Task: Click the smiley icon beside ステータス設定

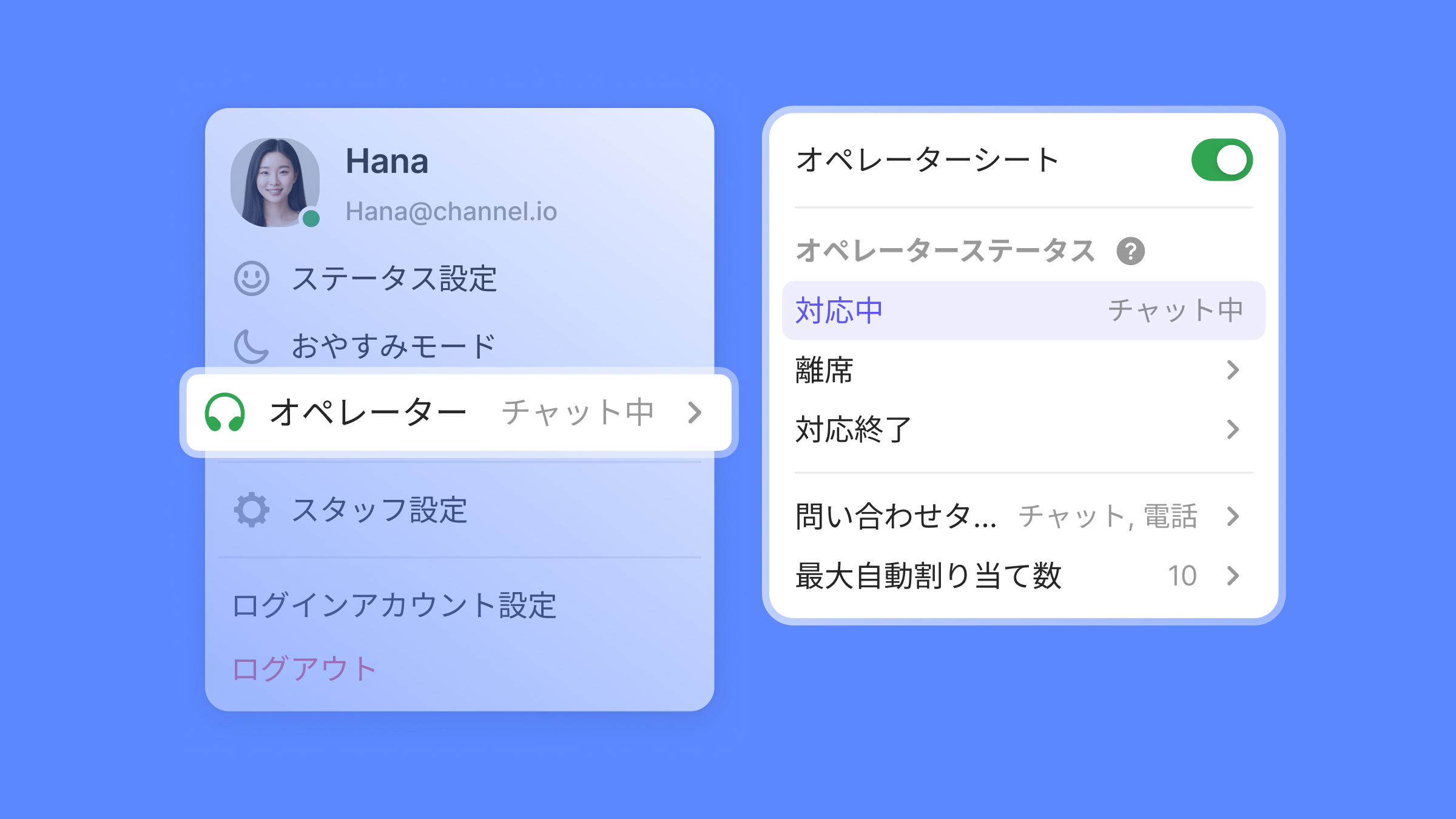Action: [251, 279]
